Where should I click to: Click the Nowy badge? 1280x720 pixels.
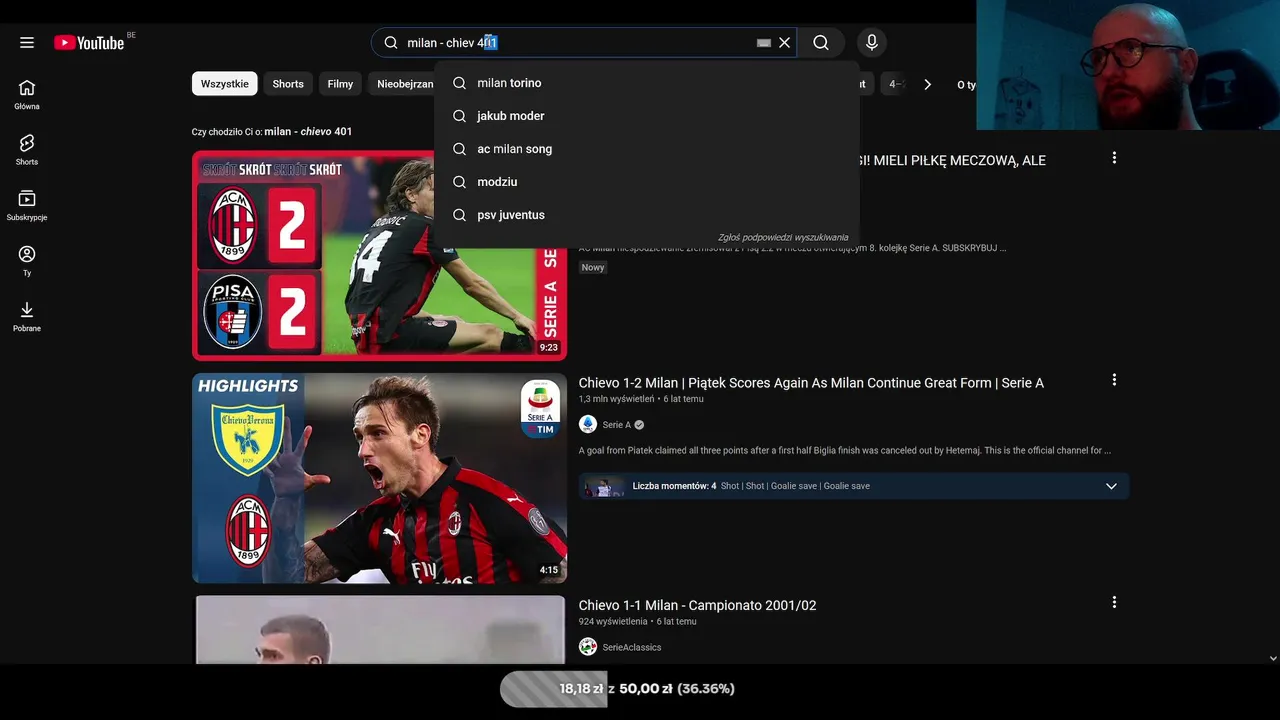click(593, 267)
